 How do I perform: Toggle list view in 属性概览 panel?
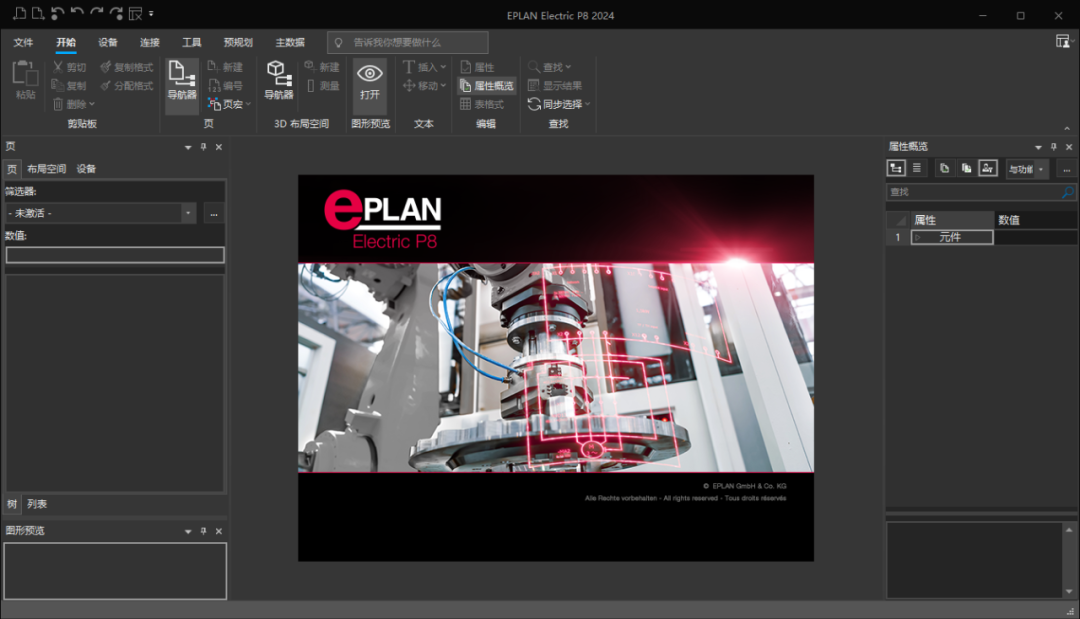coord(917,168)
